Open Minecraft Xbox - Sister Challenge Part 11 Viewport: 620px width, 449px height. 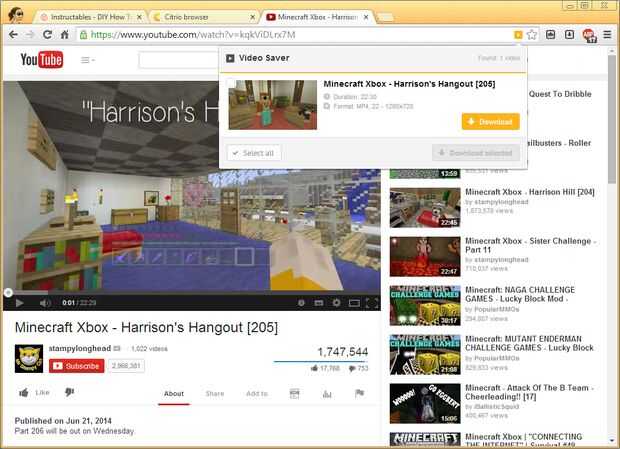[x=531, y=245]
